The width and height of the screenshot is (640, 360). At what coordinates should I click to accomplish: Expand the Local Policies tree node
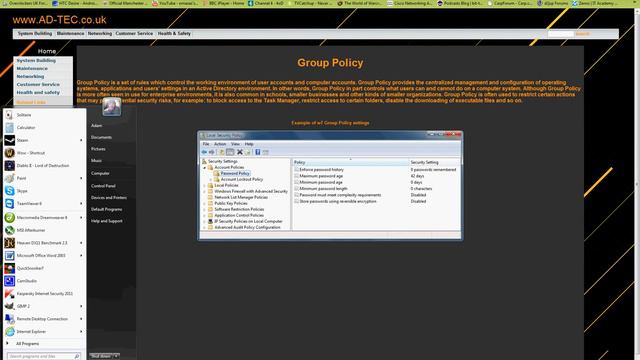pyautogui.click(x=205, y=185)
